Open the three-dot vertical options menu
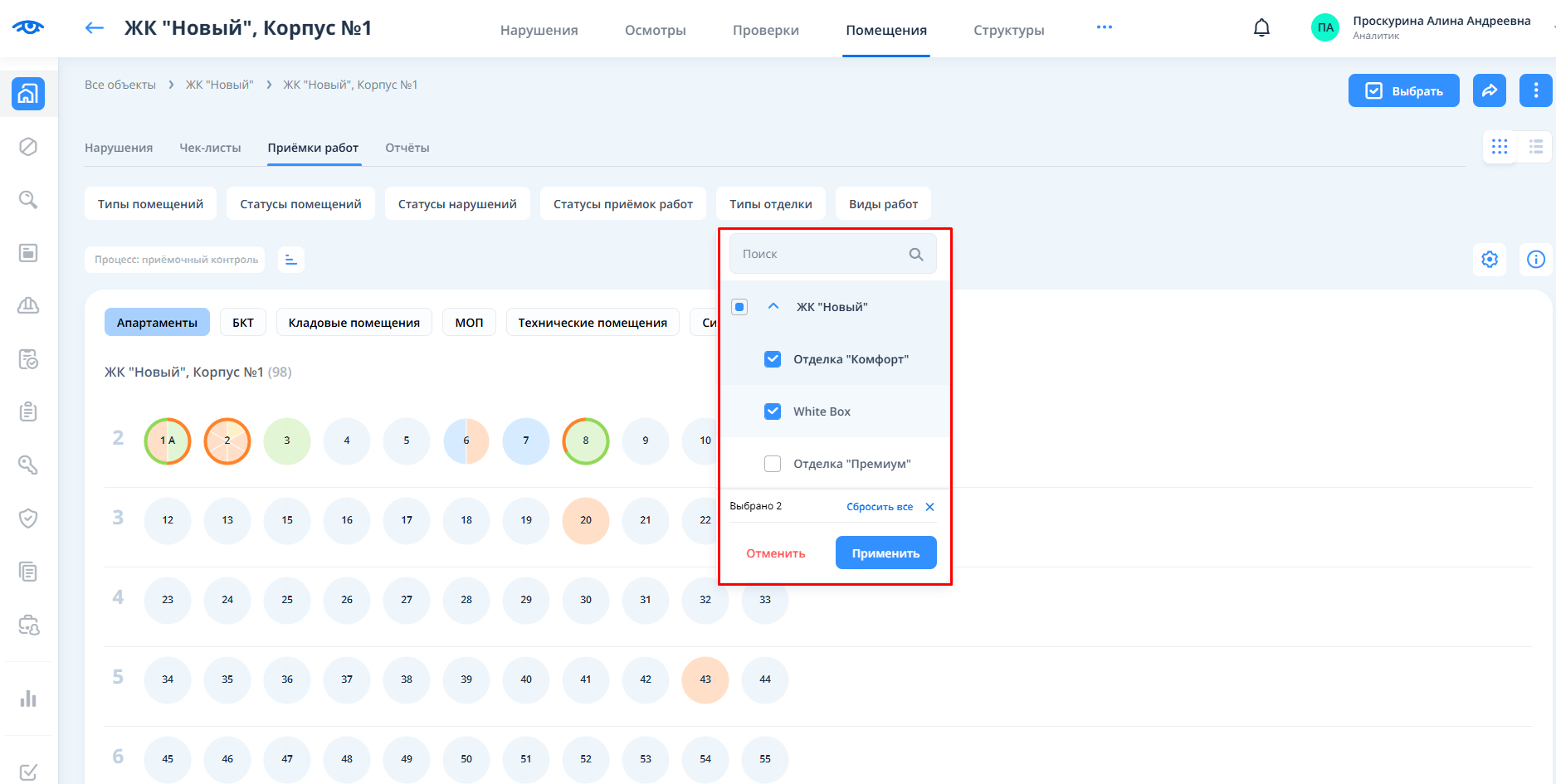Image resolution: width=1556 pixels, height=784 pixels. coord(1535,90)
